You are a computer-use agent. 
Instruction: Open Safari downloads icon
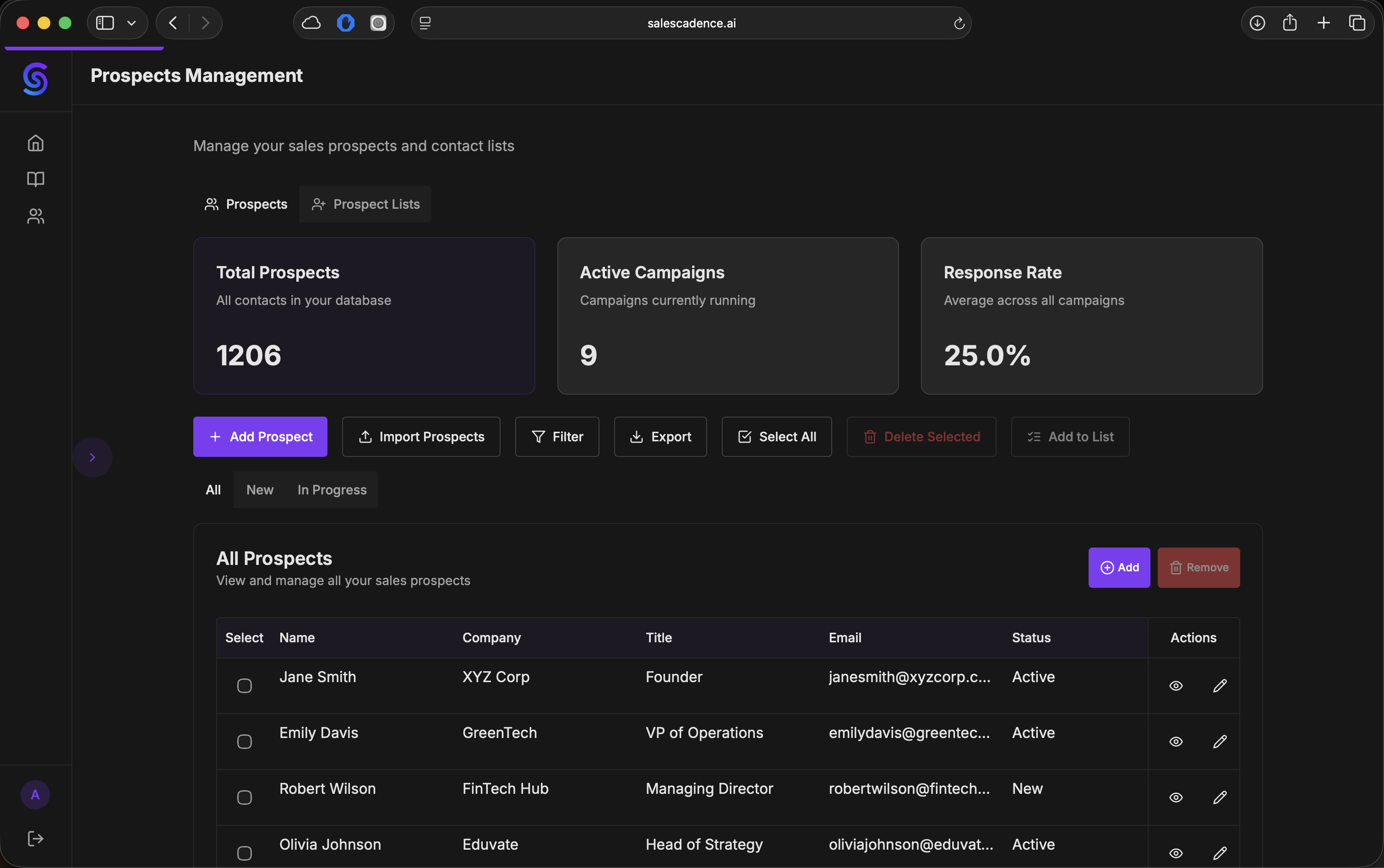coord(1257,22)
